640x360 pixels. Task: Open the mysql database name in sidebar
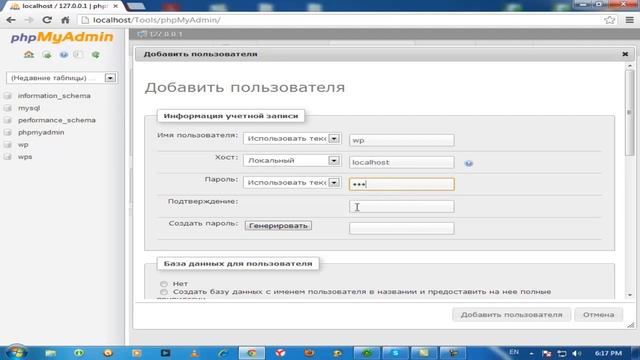coord(29,108)
